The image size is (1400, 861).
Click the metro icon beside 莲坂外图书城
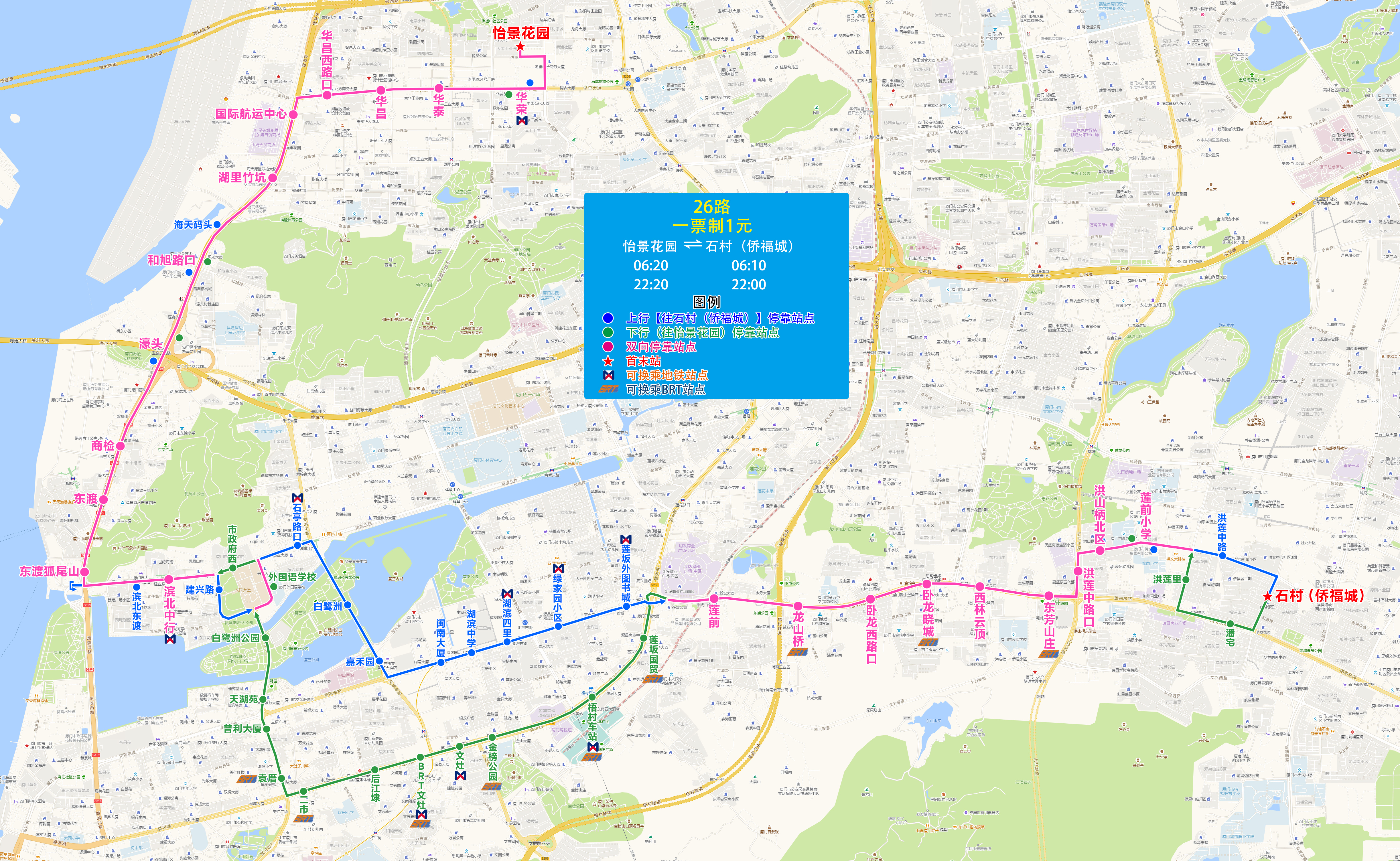coord(626,539)
